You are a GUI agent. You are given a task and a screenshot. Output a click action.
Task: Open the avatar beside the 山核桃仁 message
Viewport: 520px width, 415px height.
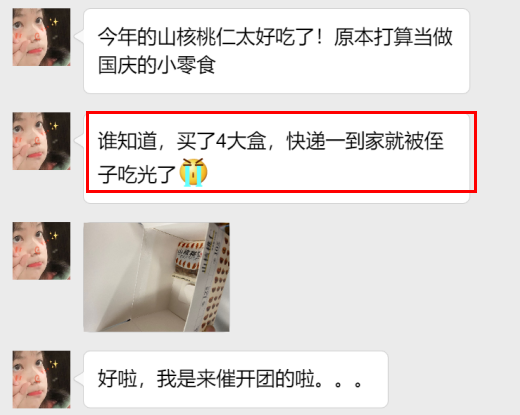41,37
